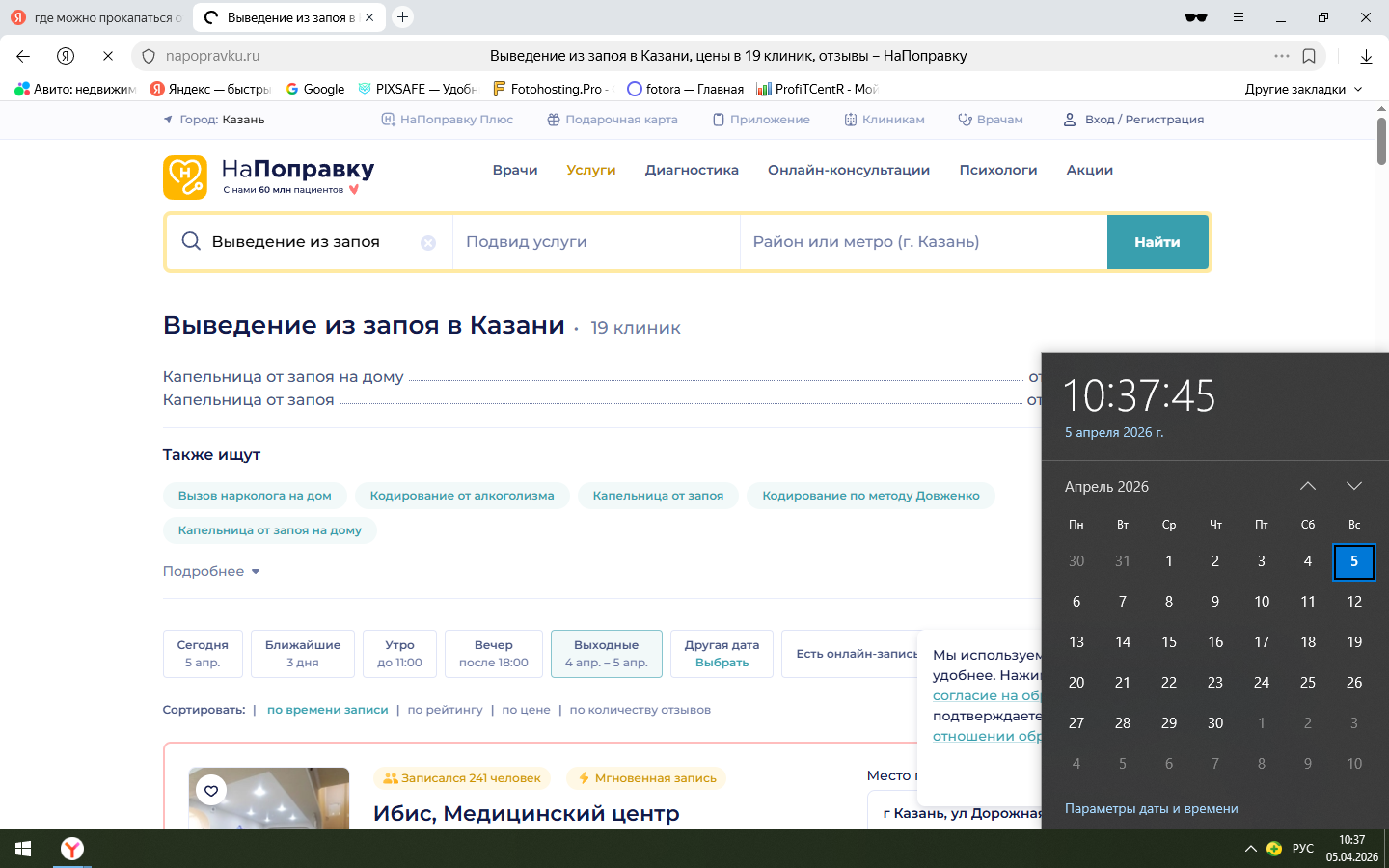Viewport: 1389px width, 868px height.
Task: Open the Диагностика menu item
Action: (x=692, y=170)
